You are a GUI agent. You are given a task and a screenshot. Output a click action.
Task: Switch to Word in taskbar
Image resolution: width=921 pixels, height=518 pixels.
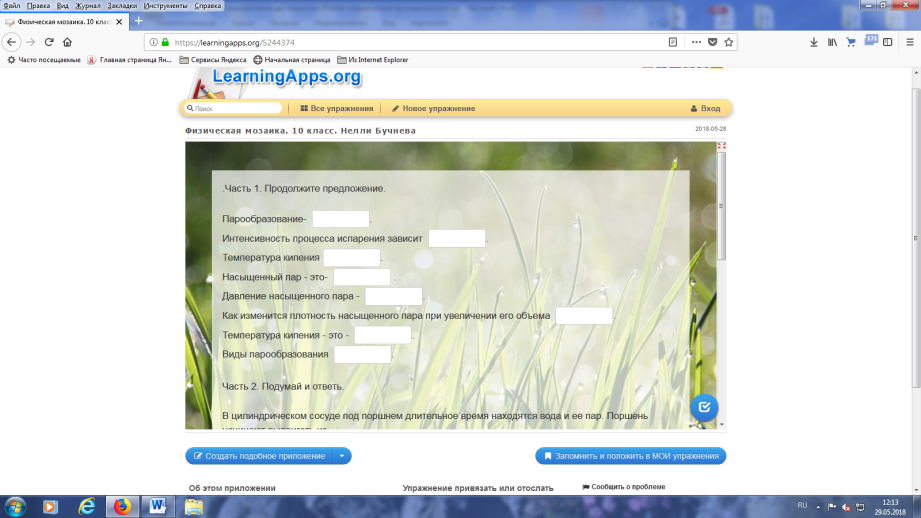coord(157,506)
